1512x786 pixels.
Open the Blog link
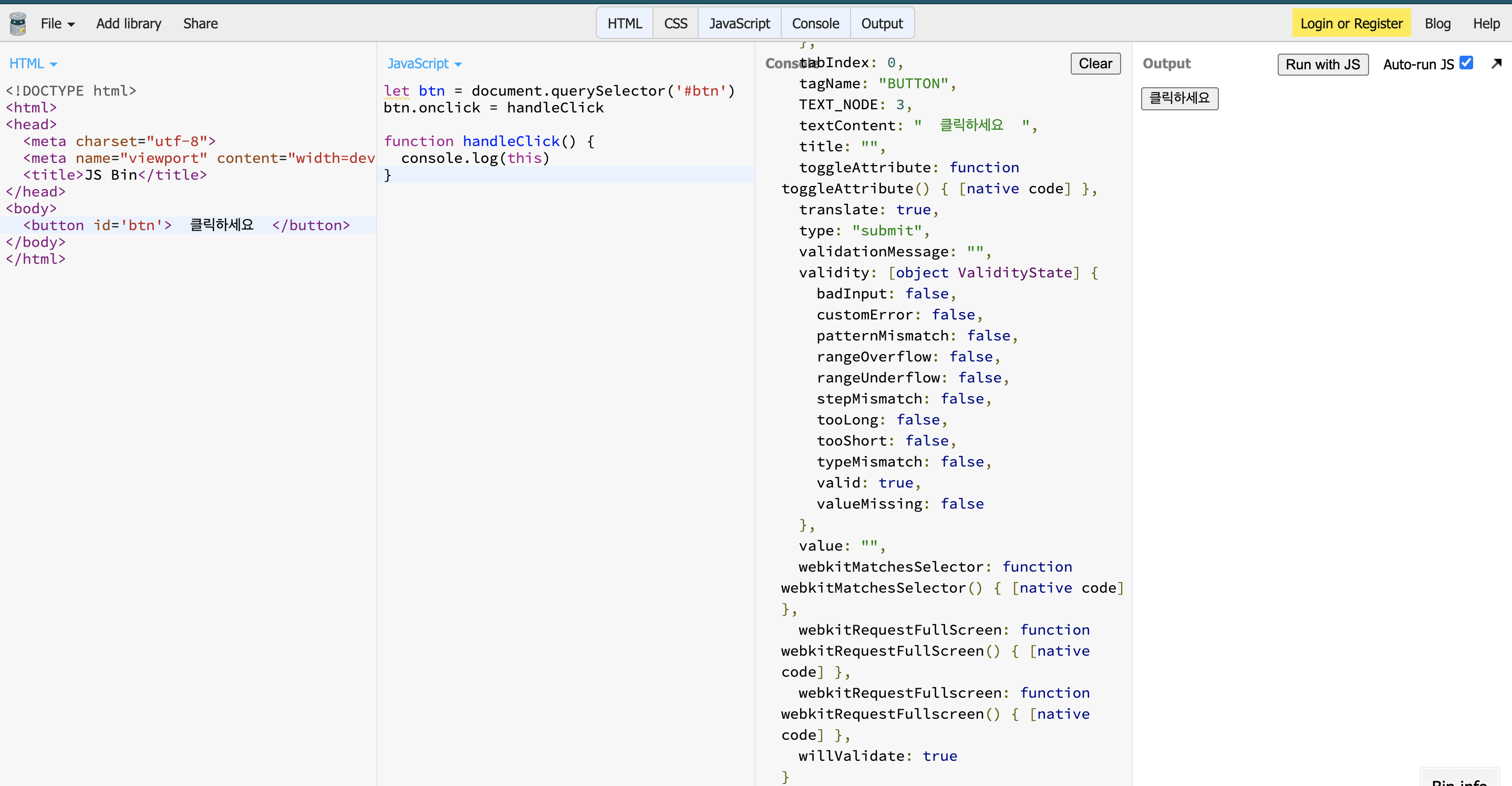point(1437,24)
